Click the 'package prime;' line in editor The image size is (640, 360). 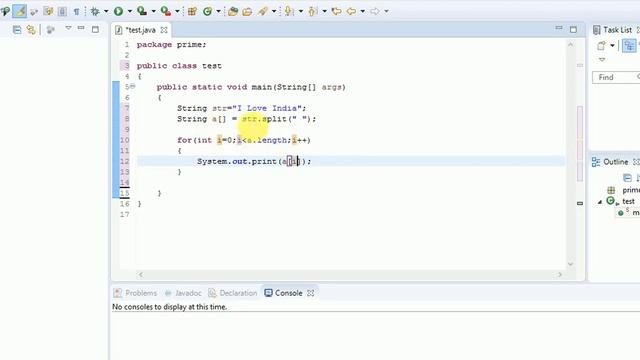pos(171,44)
